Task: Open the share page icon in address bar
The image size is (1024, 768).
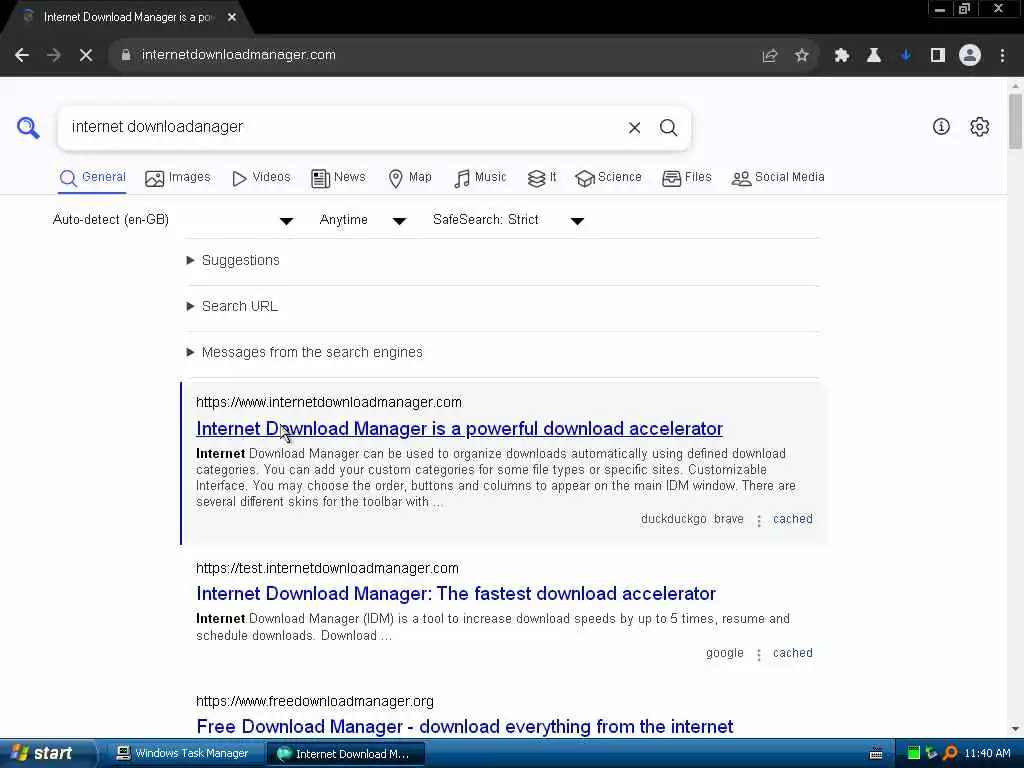Action: (770, 56)
